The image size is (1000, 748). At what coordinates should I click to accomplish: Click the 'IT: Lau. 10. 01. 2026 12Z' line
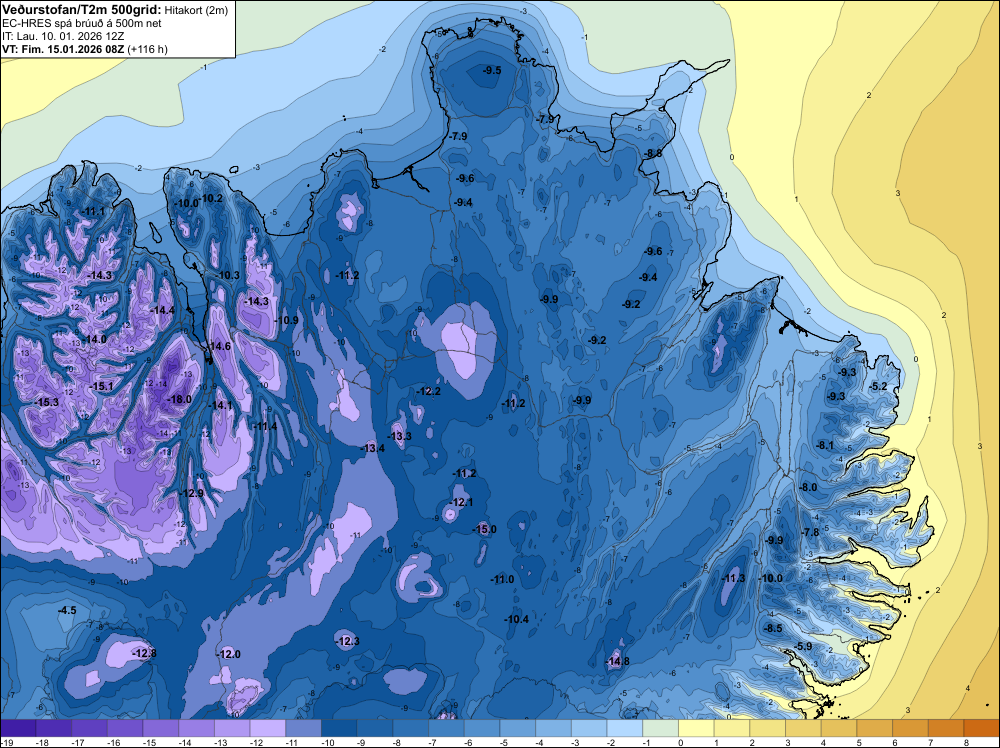(x=63, y=36)
